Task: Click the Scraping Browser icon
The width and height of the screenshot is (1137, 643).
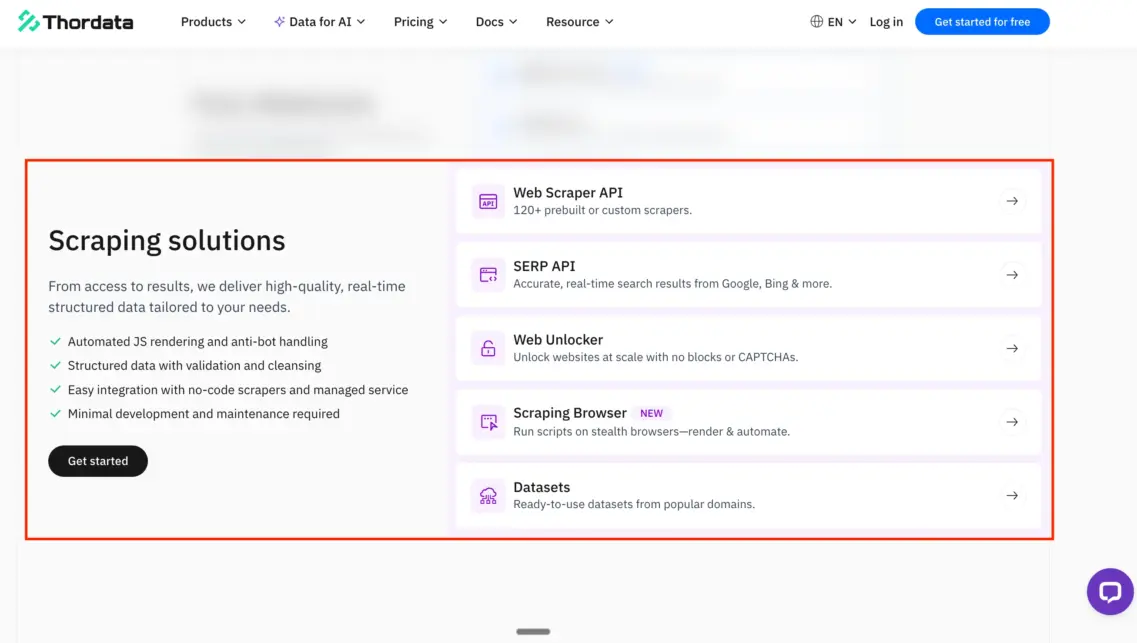Action: (488, 422)
